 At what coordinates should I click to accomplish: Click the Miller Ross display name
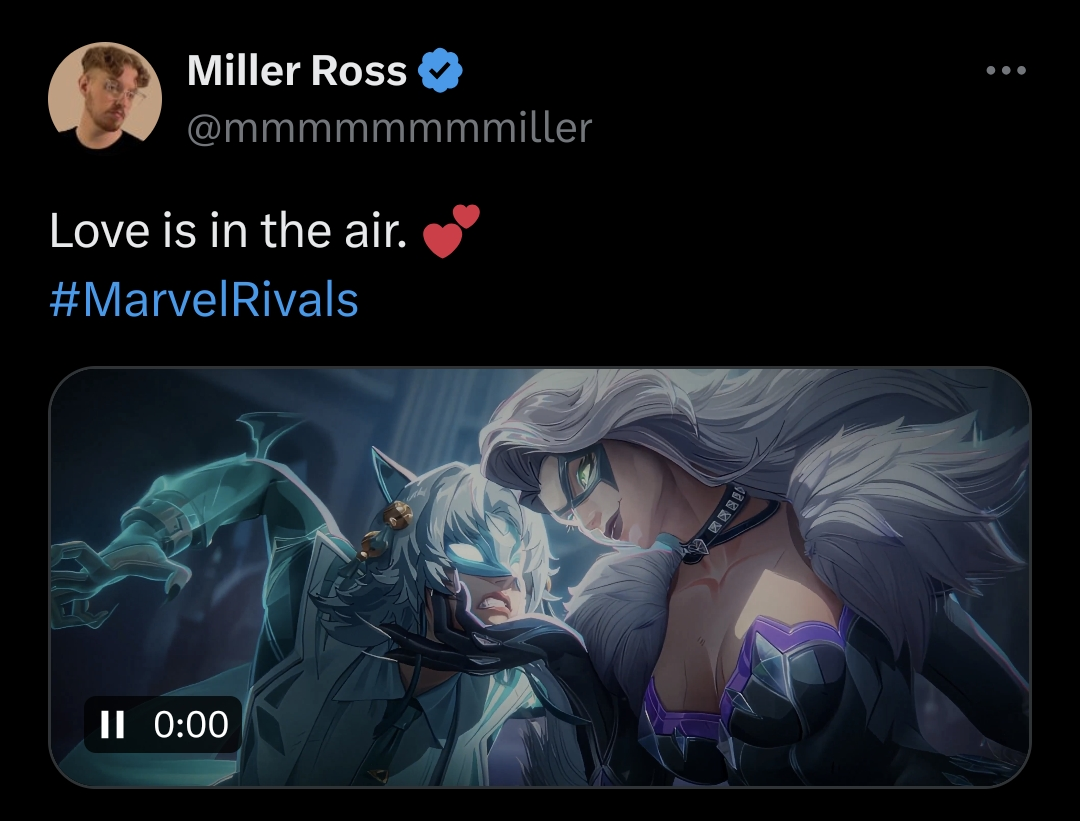[x=297, y=71]
